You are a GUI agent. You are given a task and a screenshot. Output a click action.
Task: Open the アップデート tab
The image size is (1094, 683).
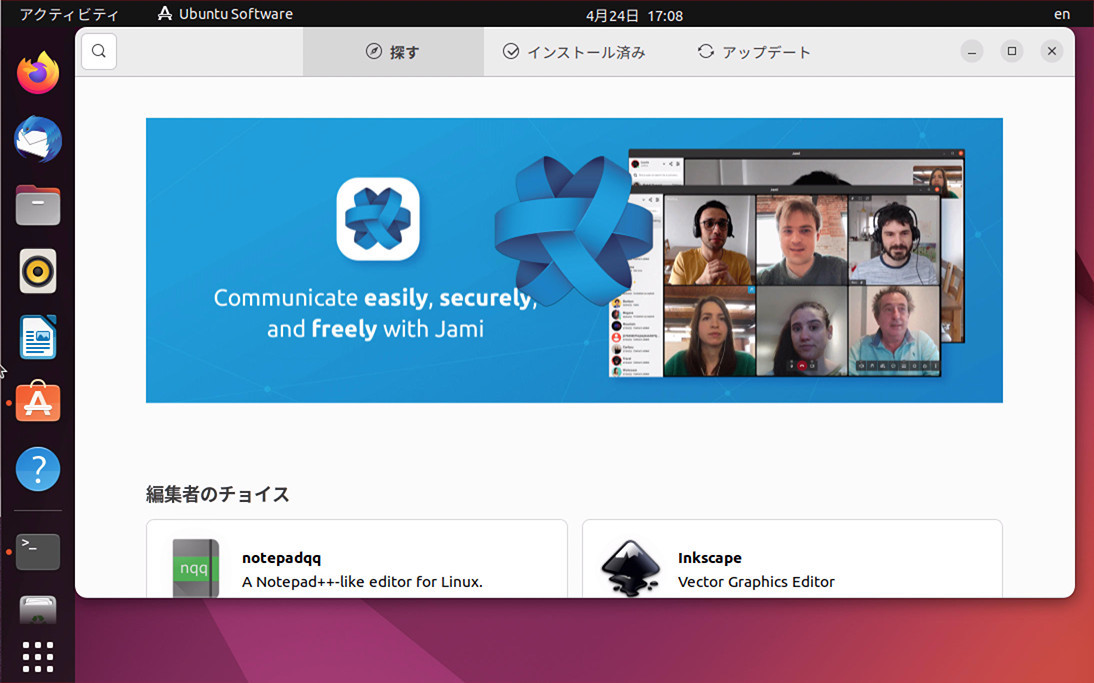(754, 52)
